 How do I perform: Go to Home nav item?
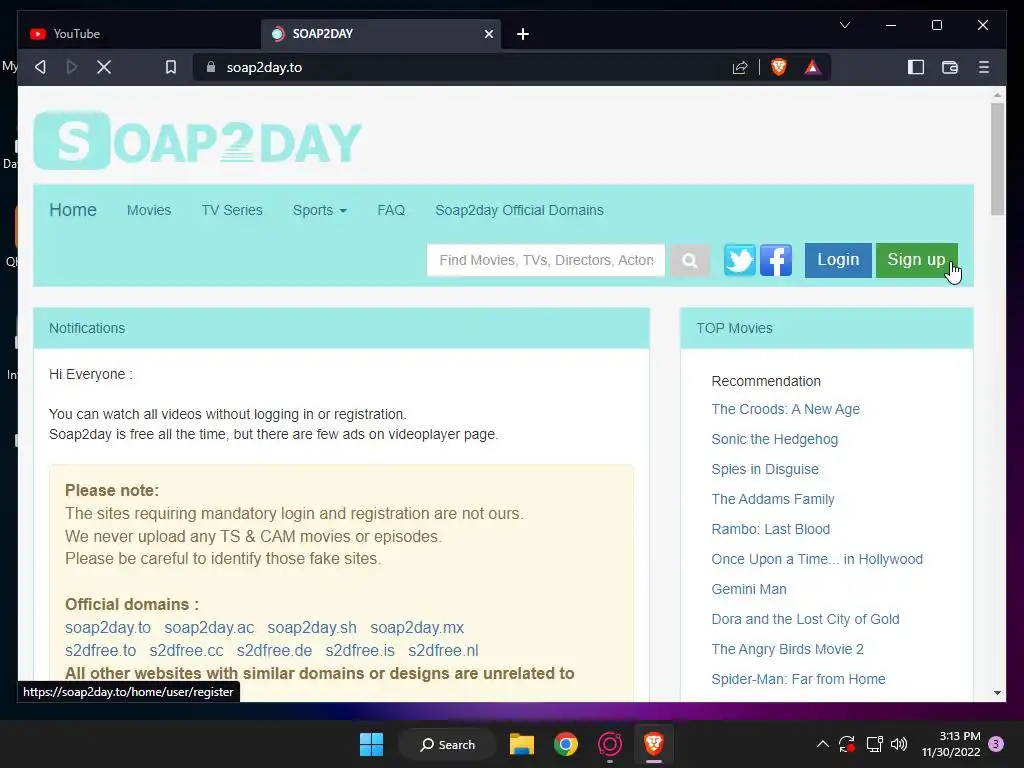(x=73, y=210)
